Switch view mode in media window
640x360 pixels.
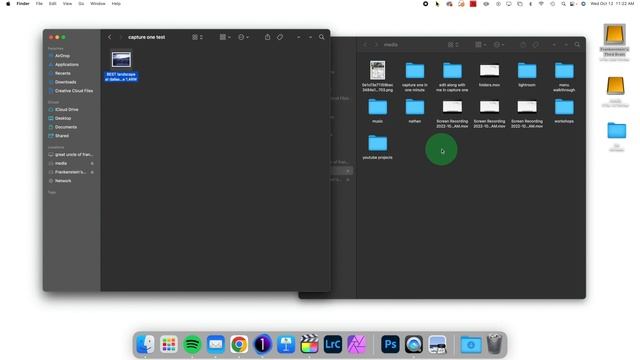coord(453,44)
